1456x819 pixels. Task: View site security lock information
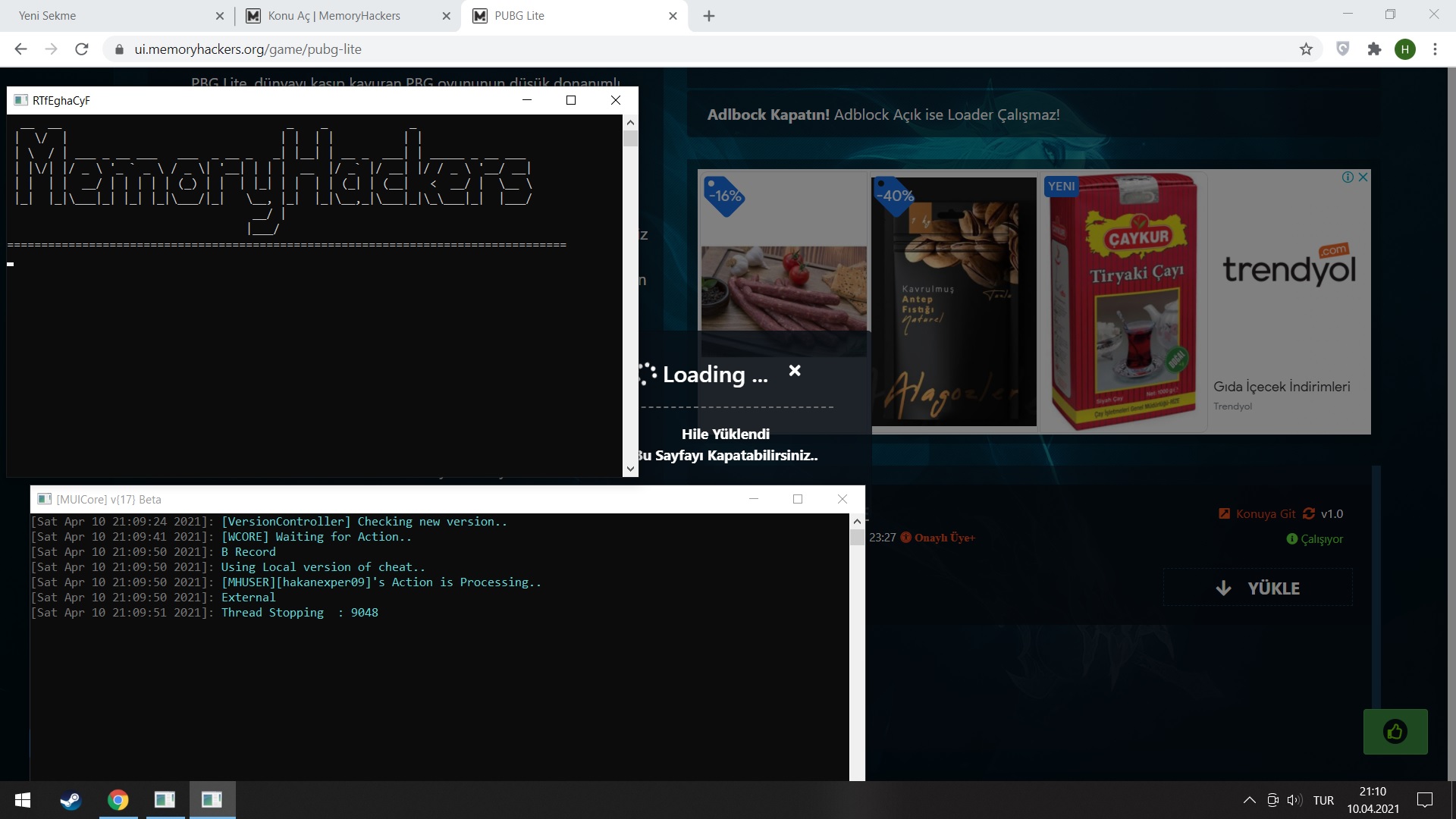click(x=119, y=49)
